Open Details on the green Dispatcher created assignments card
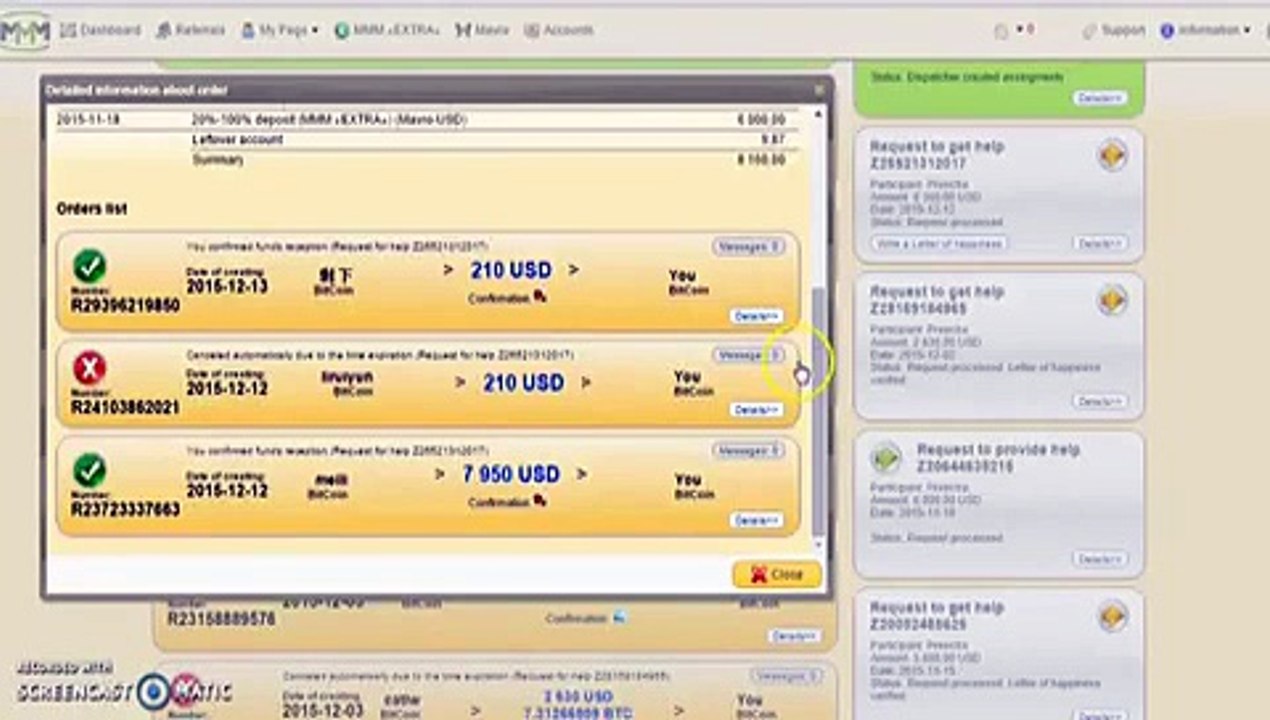Viewport: 1270px width, 720px height. pos(1100,98)
